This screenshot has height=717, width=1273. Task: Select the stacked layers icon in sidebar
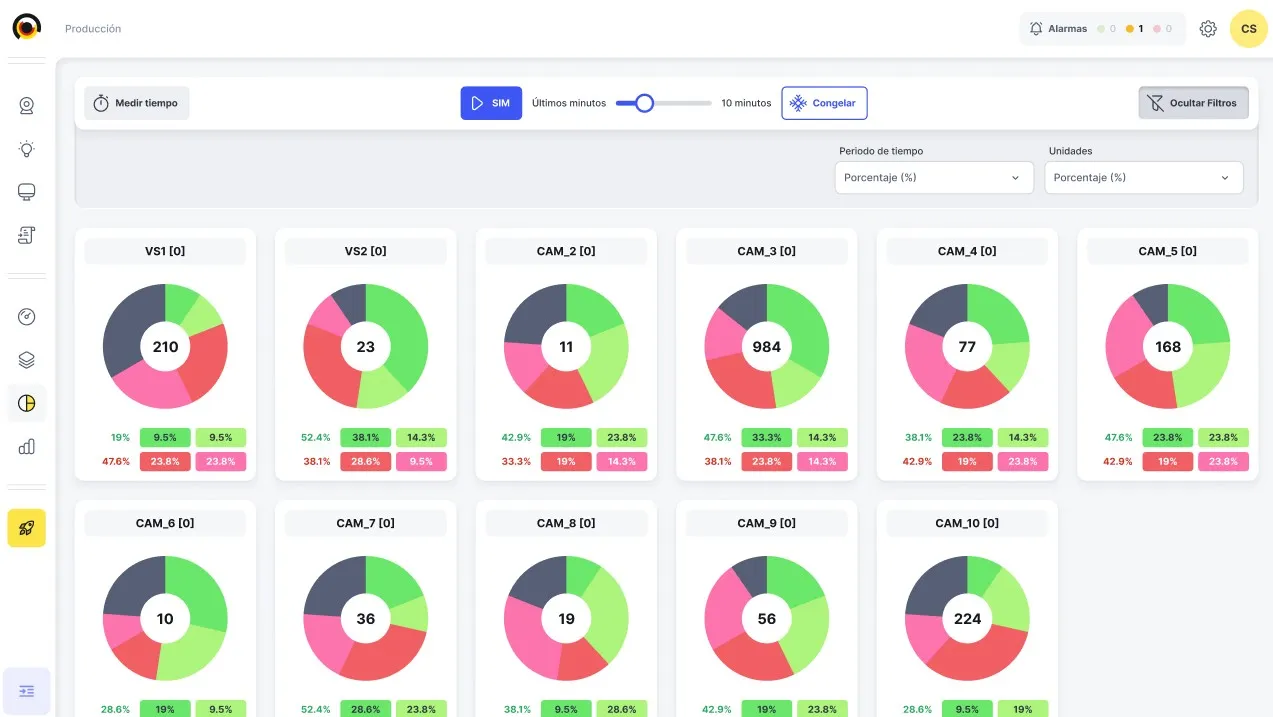coord(27,360)
